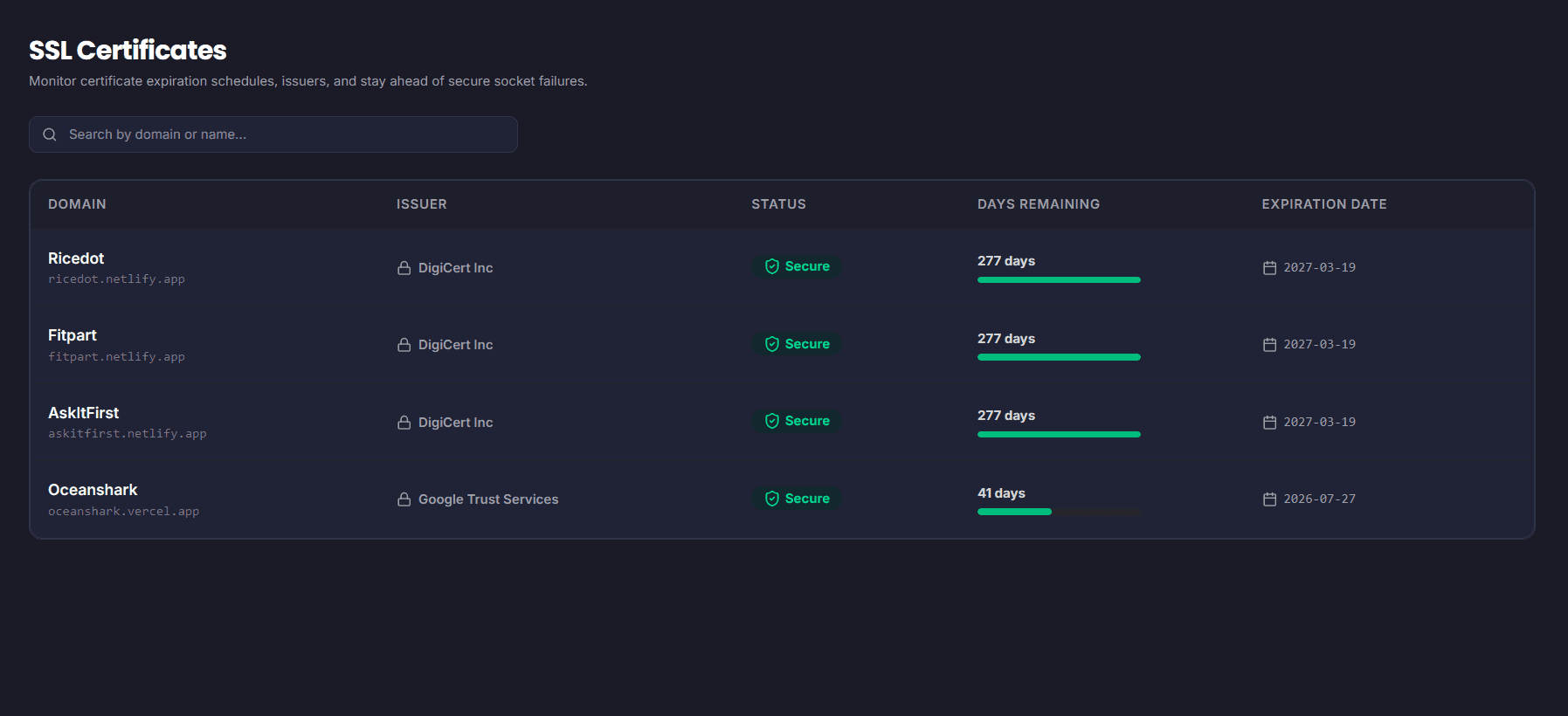Click the ricedot.netlify.app URL text
1568x716 pixels.
pos(116,279)
